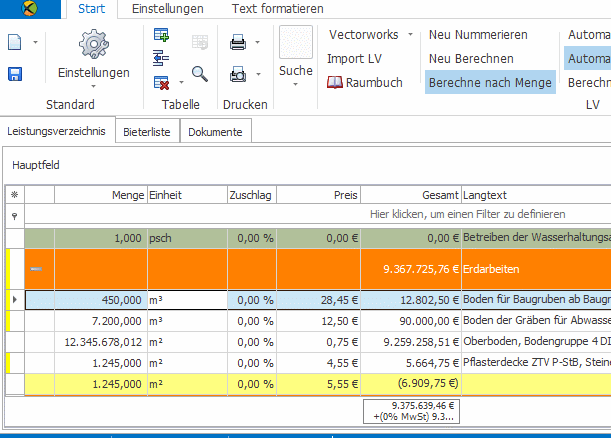This screenshot has height=438, width=611.
Task: Click the total 90.000,00 € cell
Action: [x=411, y=321]
